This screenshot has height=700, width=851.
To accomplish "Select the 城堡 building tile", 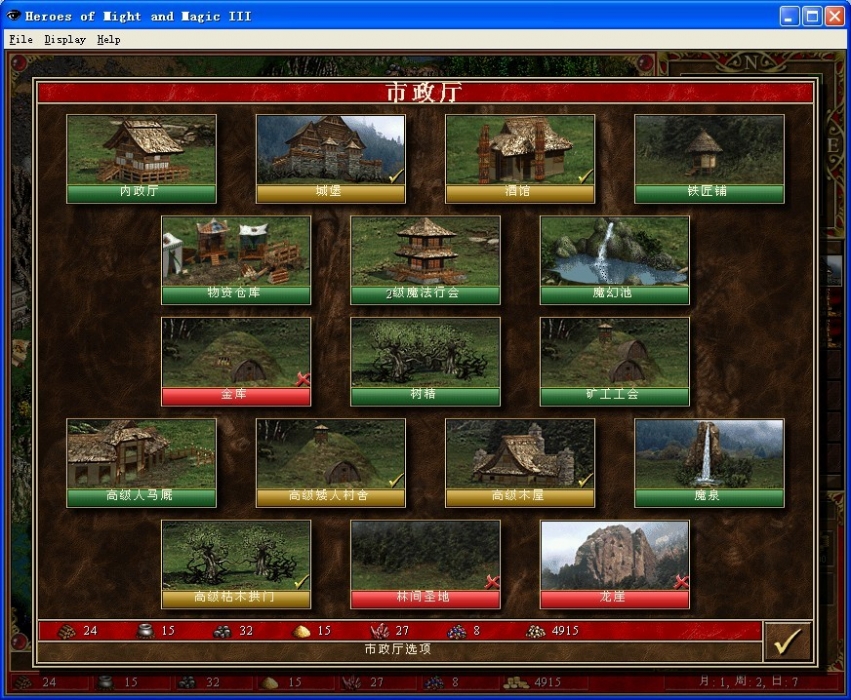I will (331, 158).
